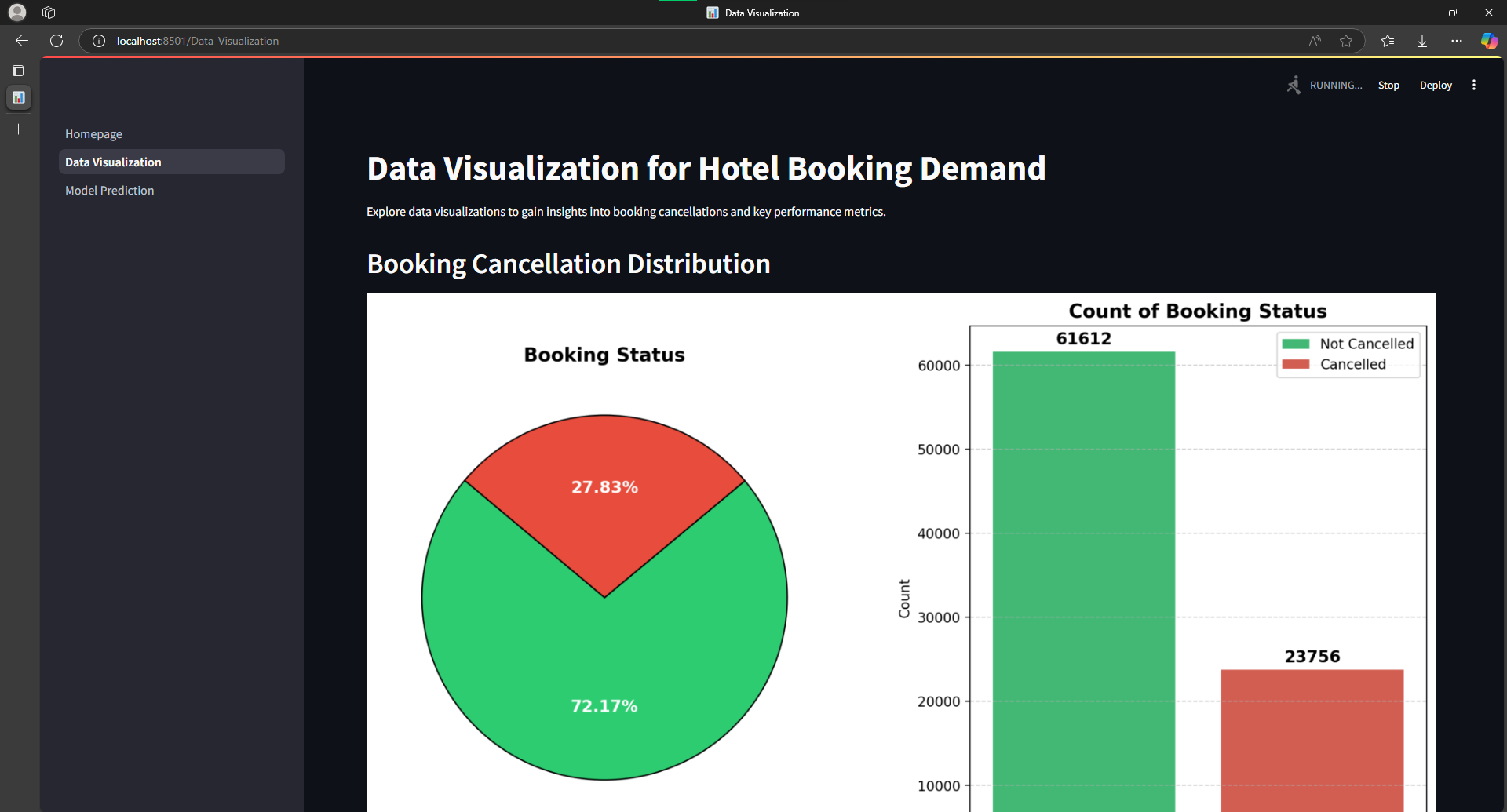Open the Workspaces icon in title bar

coord(49,13)
